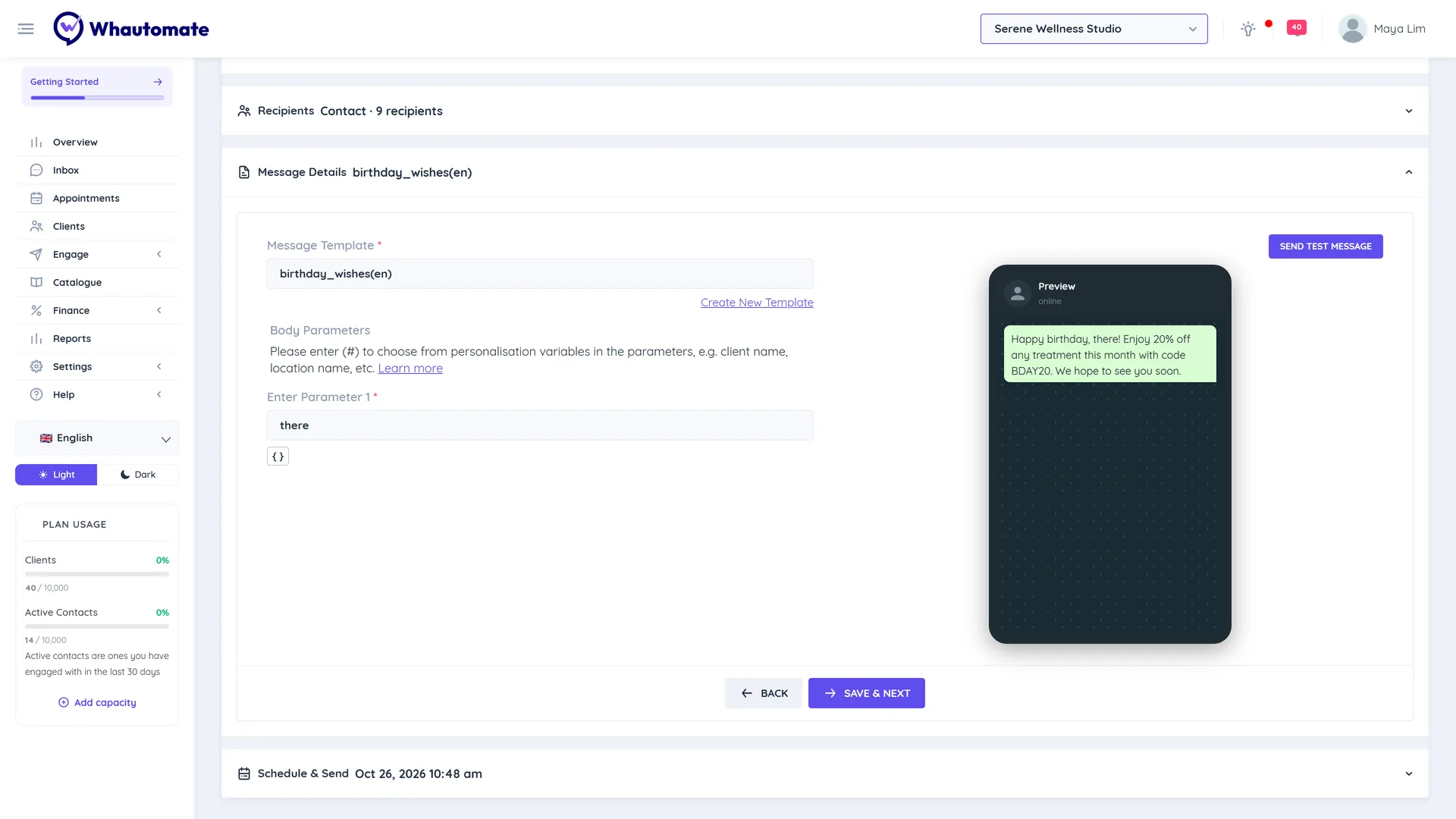1456x819 pixels.
Task: Click the Appointments calendar icon
Action: pyautogui.click(x=36, y=199)
